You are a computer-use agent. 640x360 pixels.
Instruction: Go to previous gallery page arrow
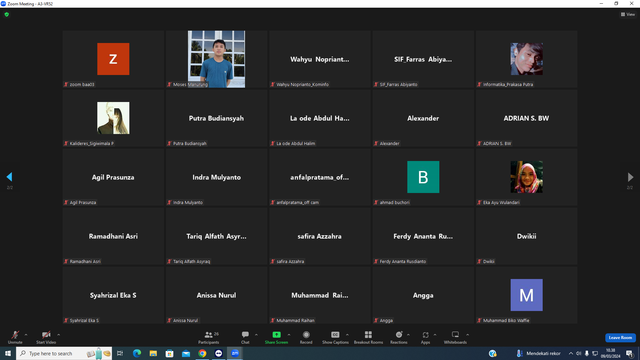coord(9,177)
